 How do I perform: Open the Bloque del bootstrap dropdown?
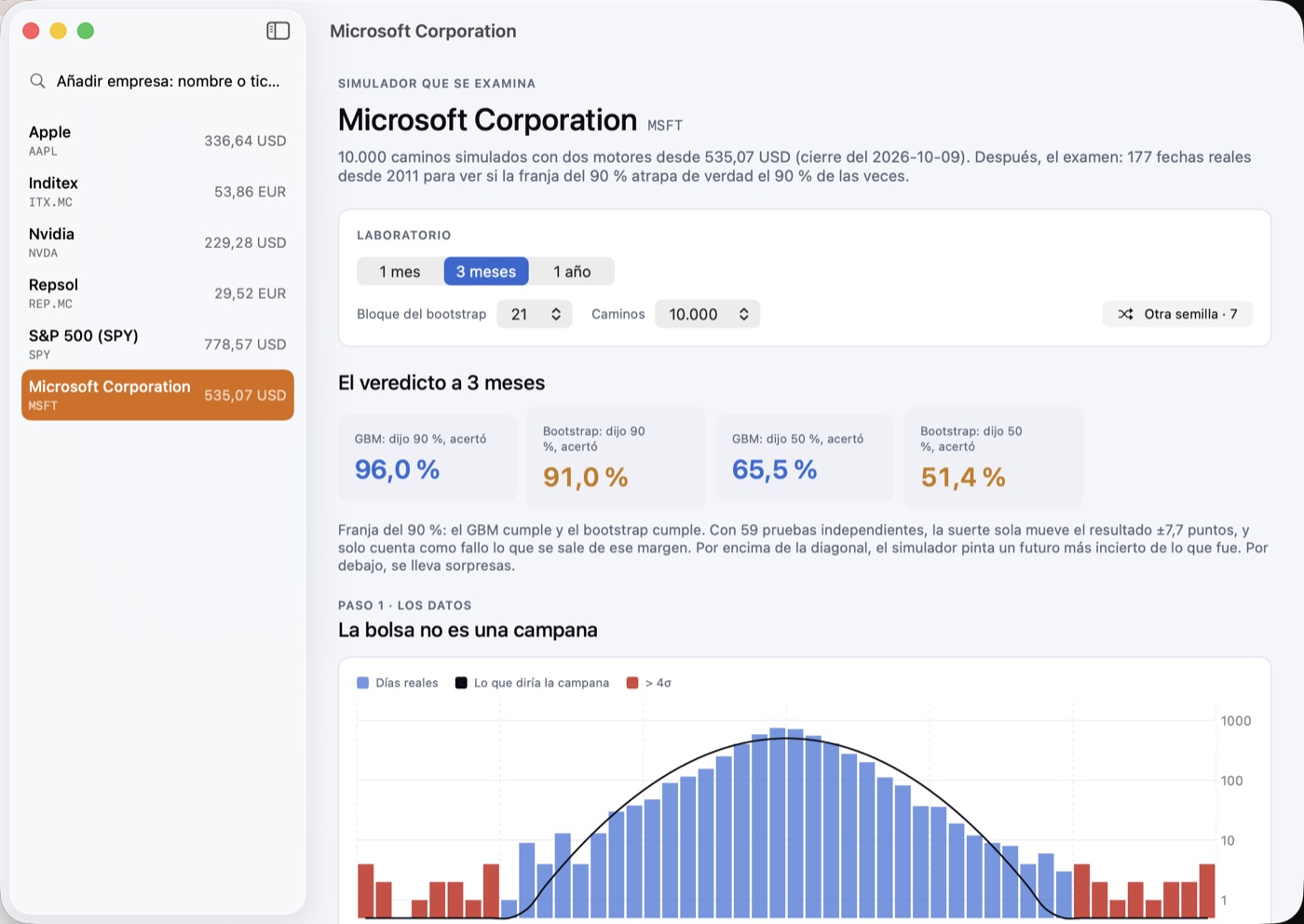pos(535,314)
